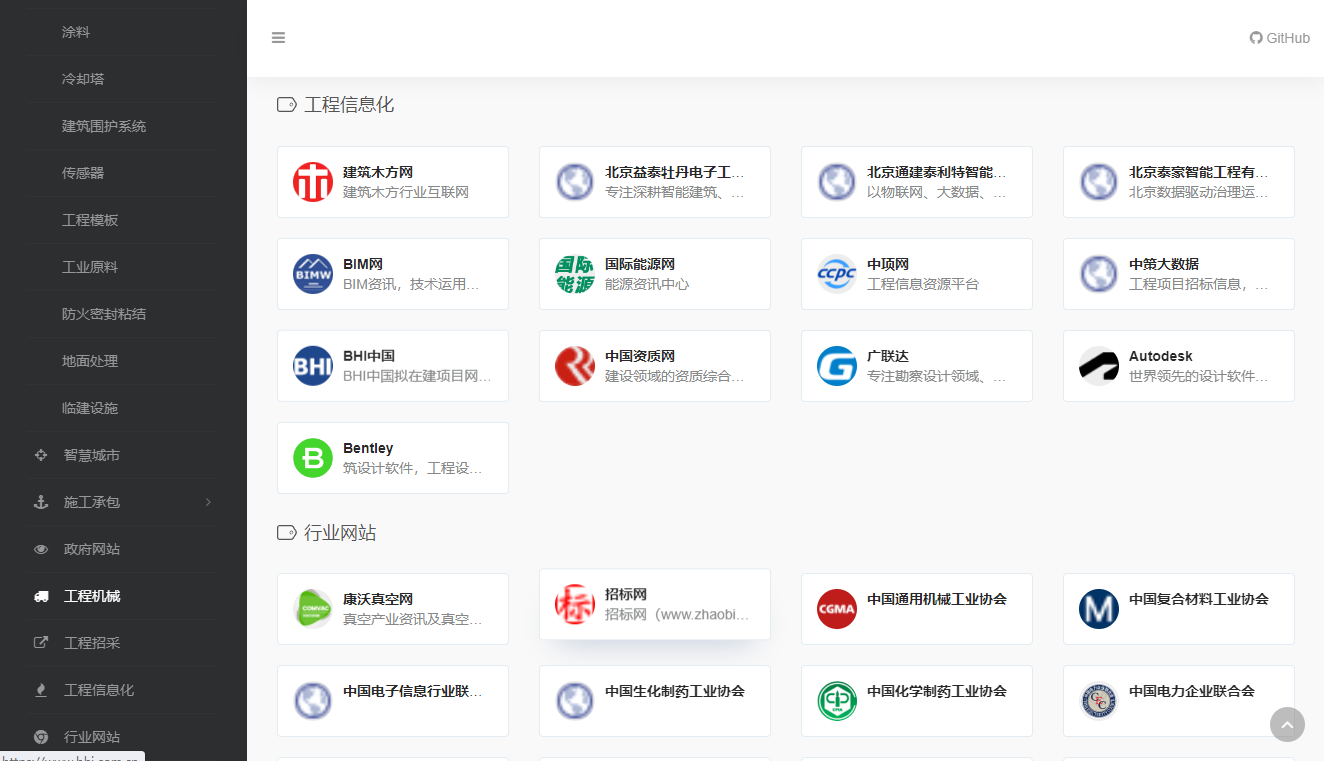
Task: Click the back-to-top arrow button
Action: 1287,725
